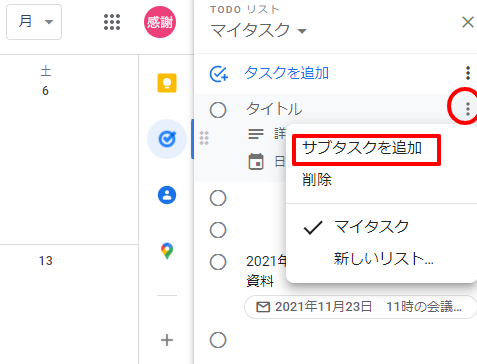477x364 pixels.
Task: Open list options menu beside タスクを追加
Action: click(468, 73)
